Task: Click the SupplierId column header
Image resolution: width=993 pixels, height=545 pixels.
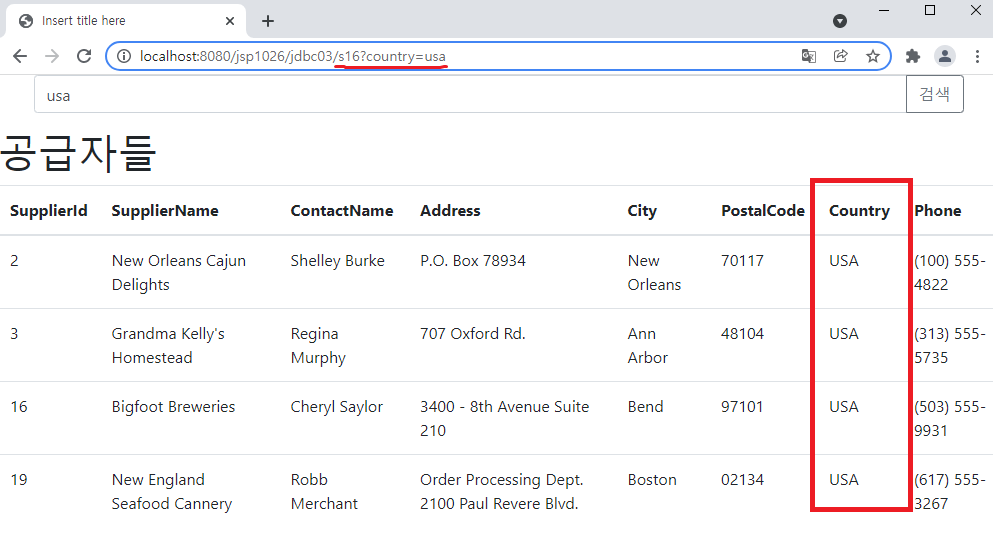Action: [49, 211]
